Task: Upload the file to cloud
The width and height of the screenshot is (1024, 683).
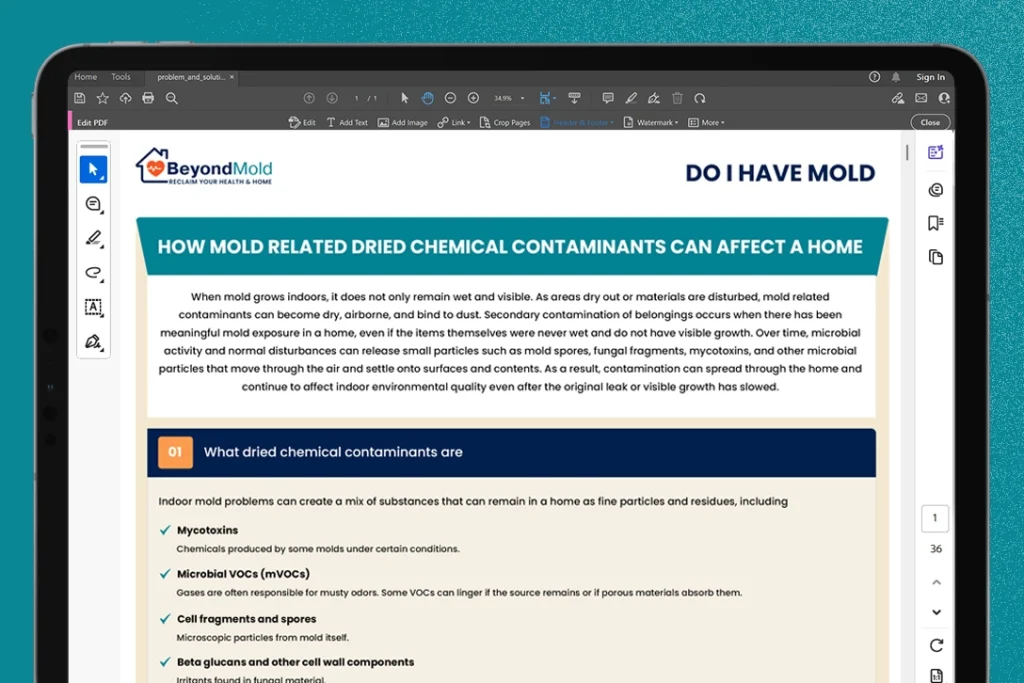Action: pos(125,99)
